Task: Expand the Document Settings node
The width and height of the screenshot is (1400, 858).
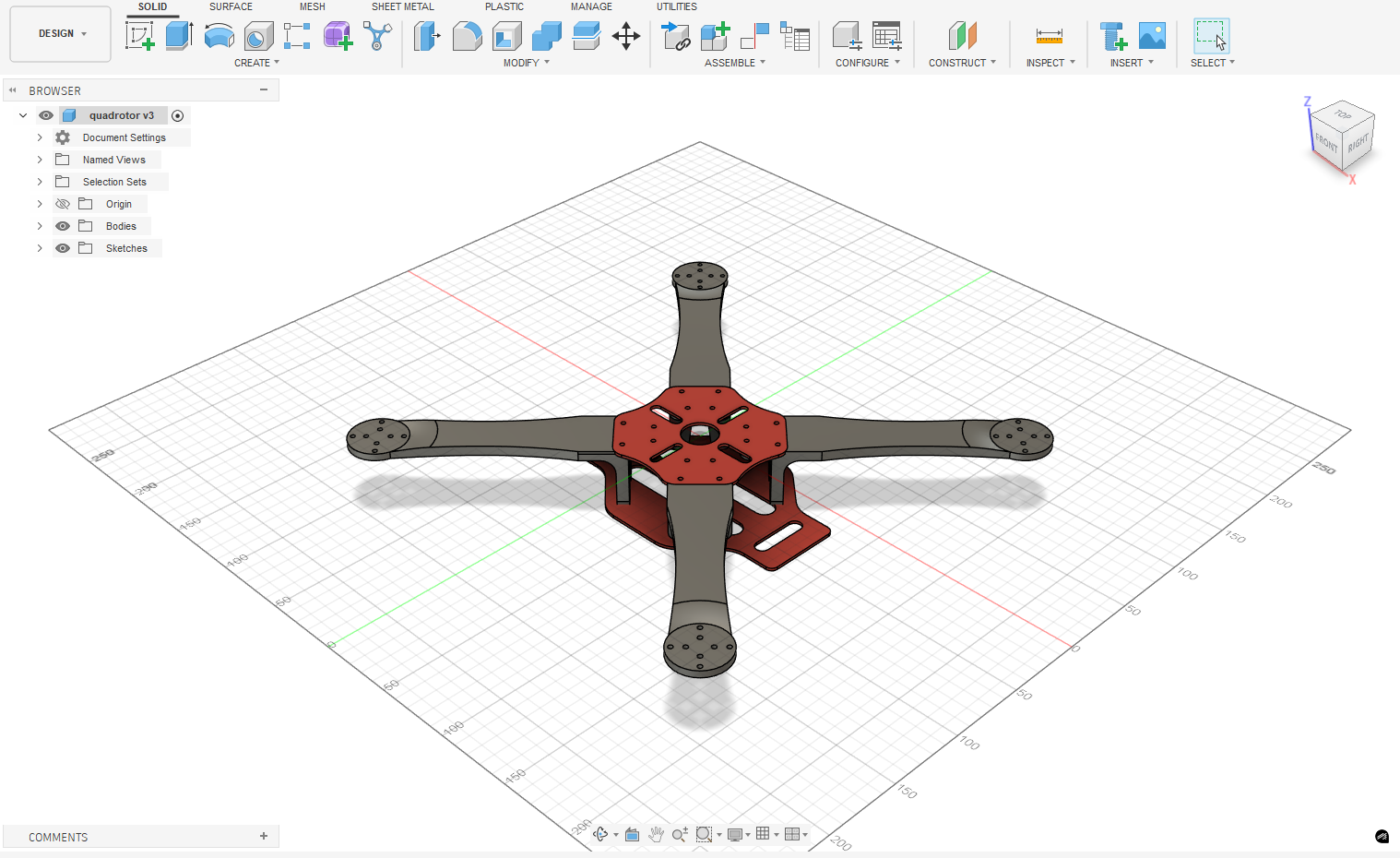Action: (x=40, y=137)
